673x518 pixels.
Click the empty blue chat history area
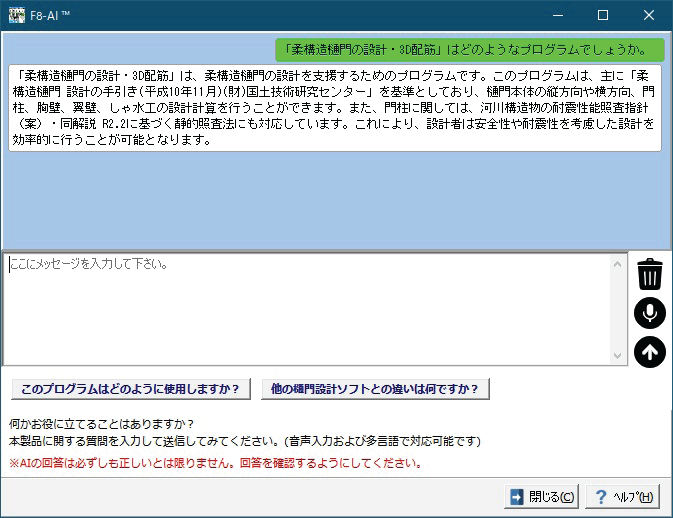point(335,200)
